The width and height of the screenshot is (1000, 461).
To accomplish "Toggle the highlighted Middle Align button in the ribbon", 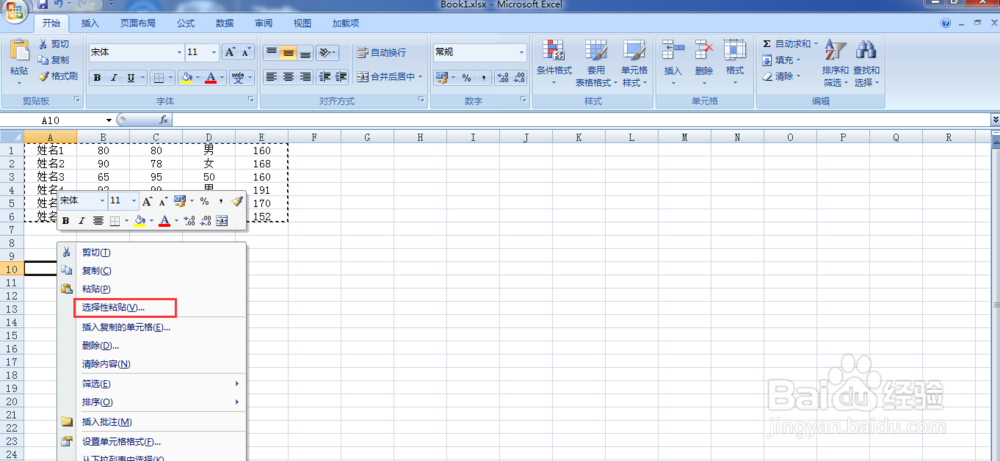I will [288, 52].
